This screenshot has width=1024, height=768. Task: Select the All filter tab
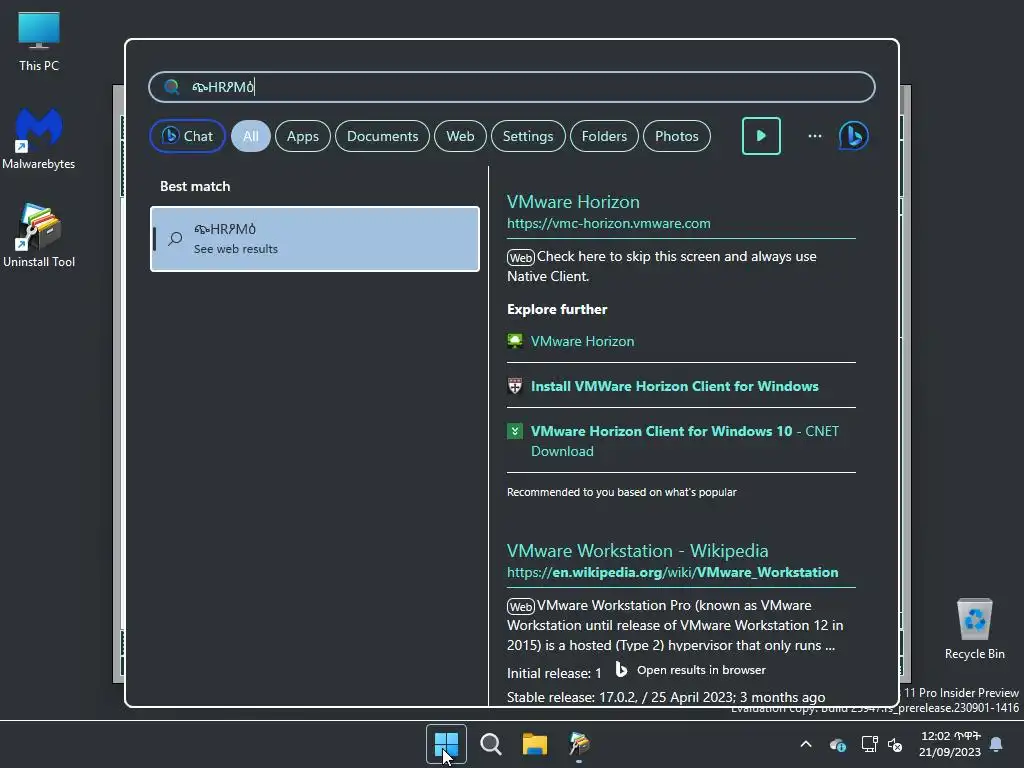(250, 136)
